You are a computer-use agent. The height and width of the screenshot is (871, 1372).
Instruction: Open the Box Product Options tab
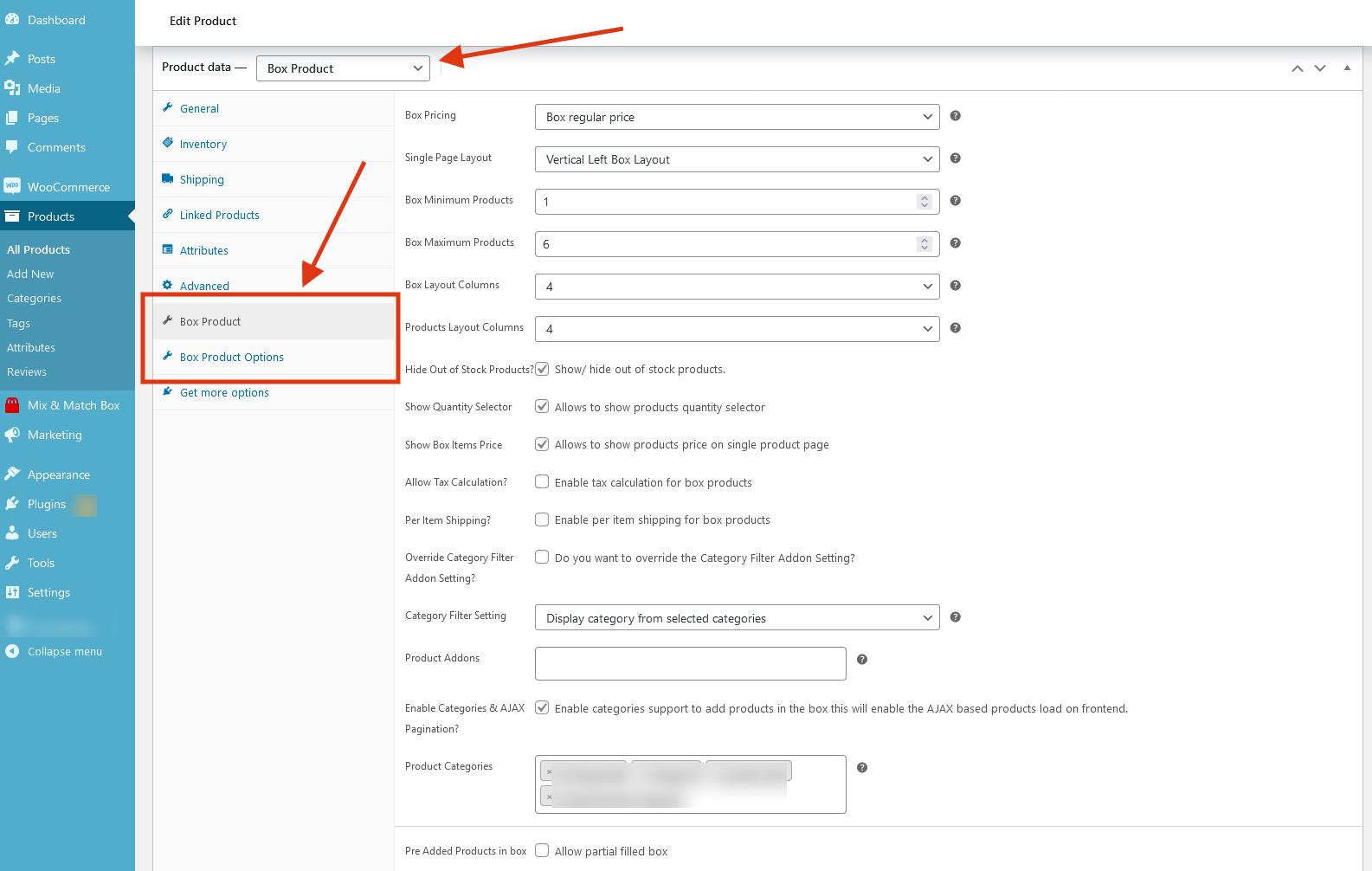274,357
